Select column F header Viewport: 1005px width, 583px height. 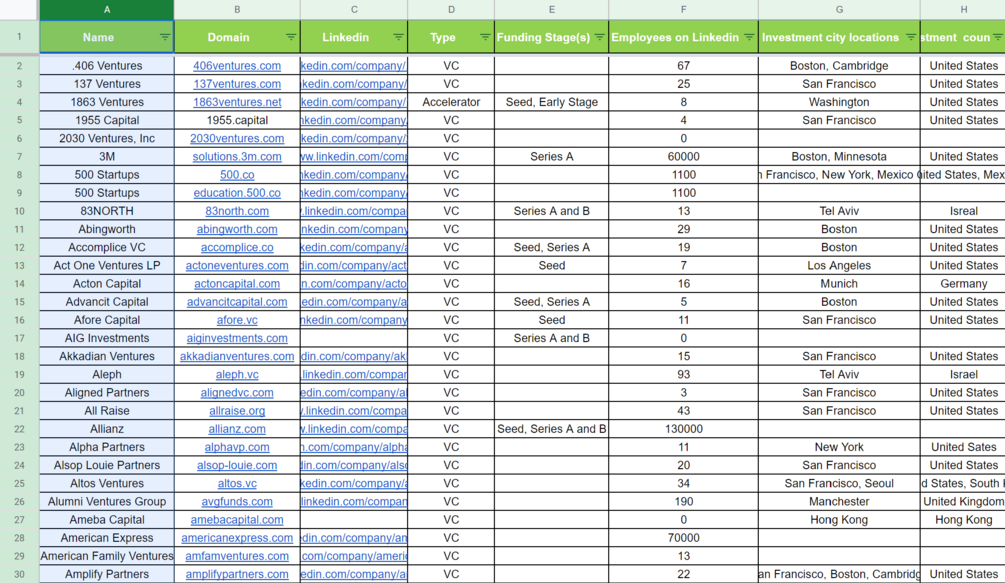click(x=683, y=10)
